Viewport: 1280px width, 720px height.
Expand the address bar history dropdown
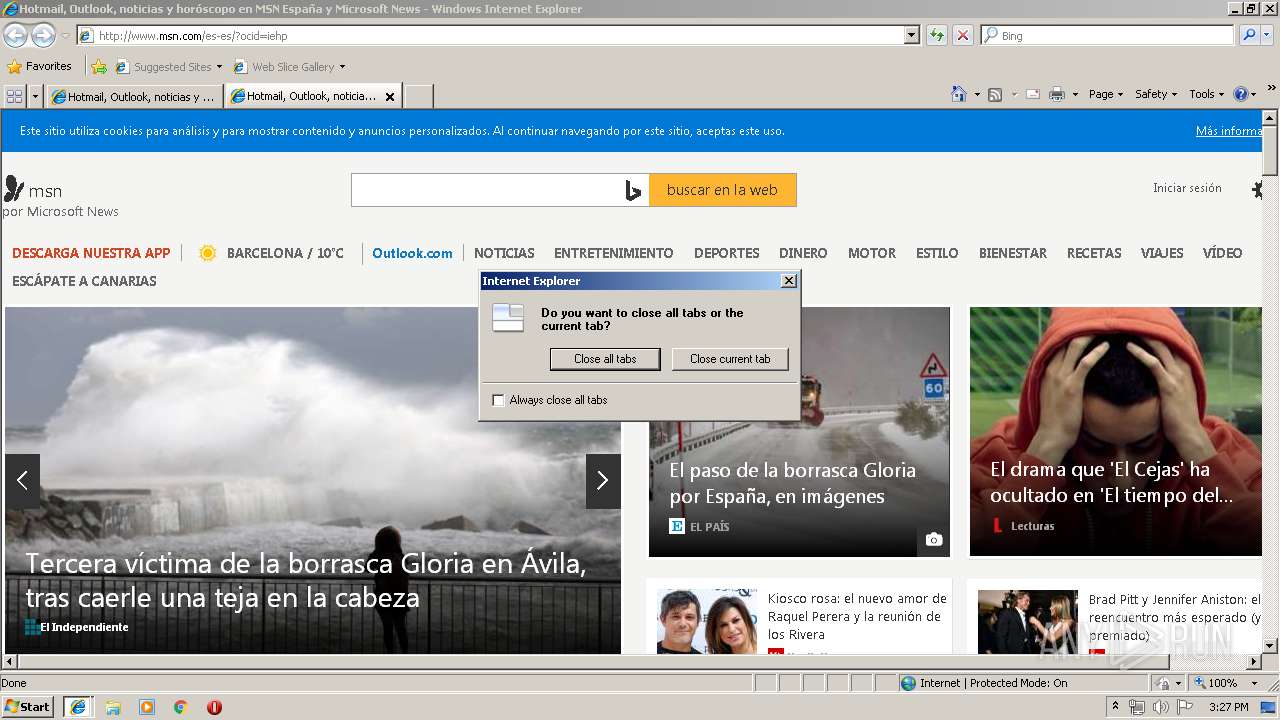point(911,35)
